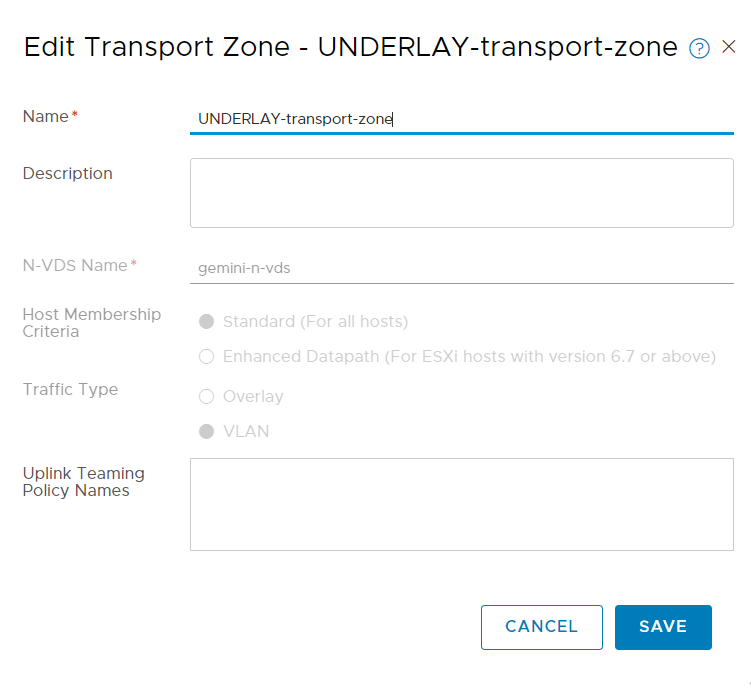Image resolution: width=751 pixels, height=688 pixels.
Task: Click the Host Membership Criteria label
Action: pos(91,322)
